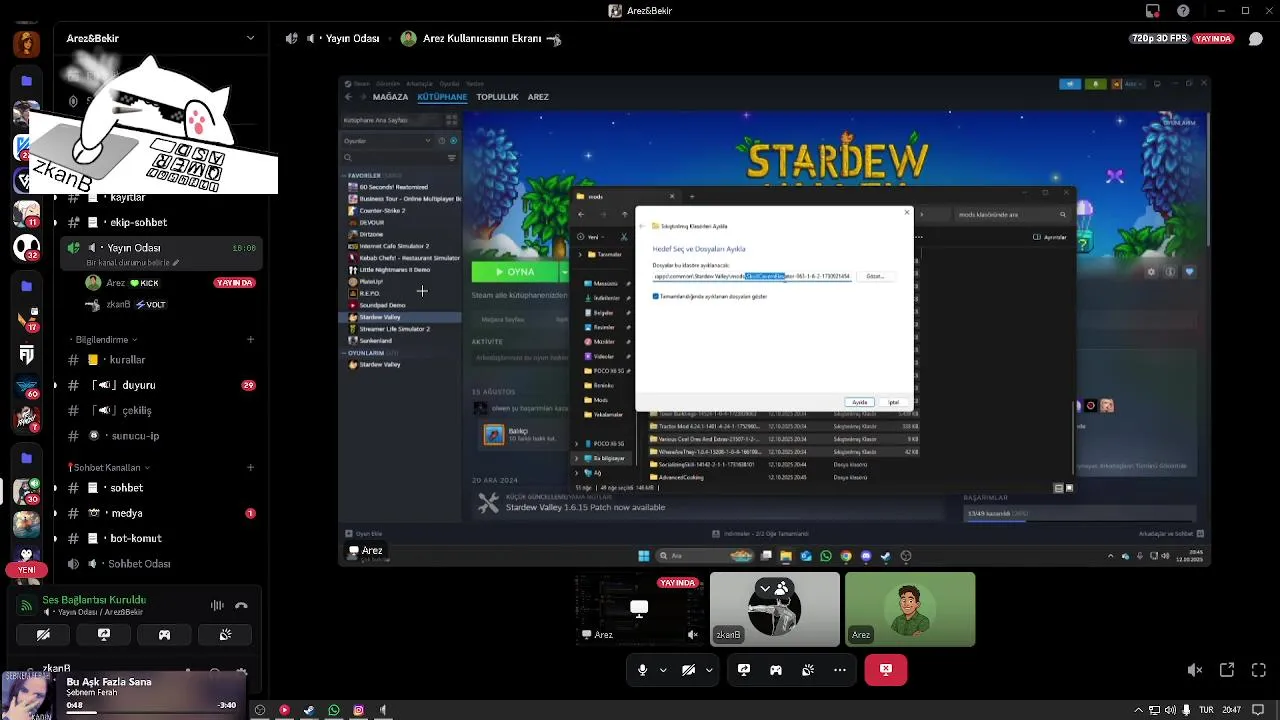
Task: Select the zkanB participant tile
Action: coord(775,609)
